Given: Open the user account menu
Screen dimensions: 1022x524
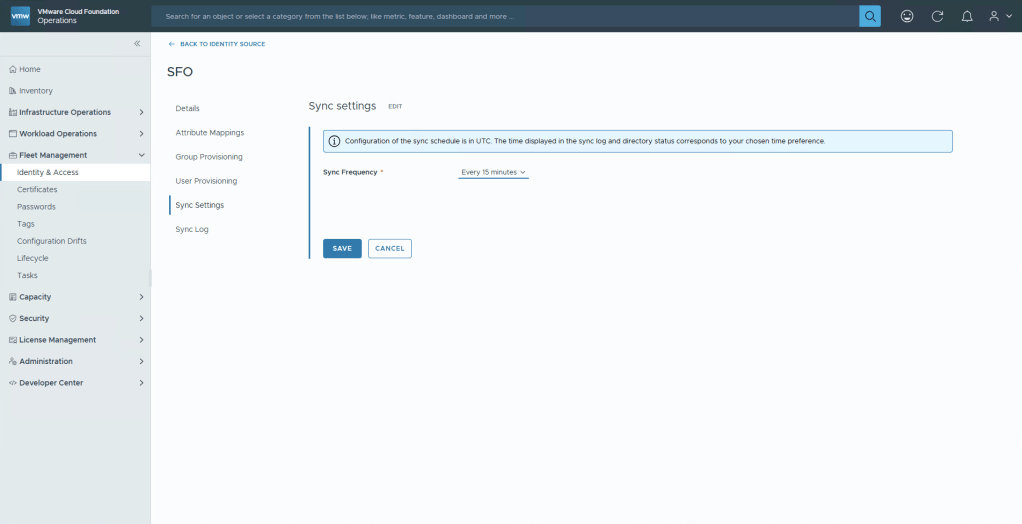Looking at the screenshot, I should point(999,16).
